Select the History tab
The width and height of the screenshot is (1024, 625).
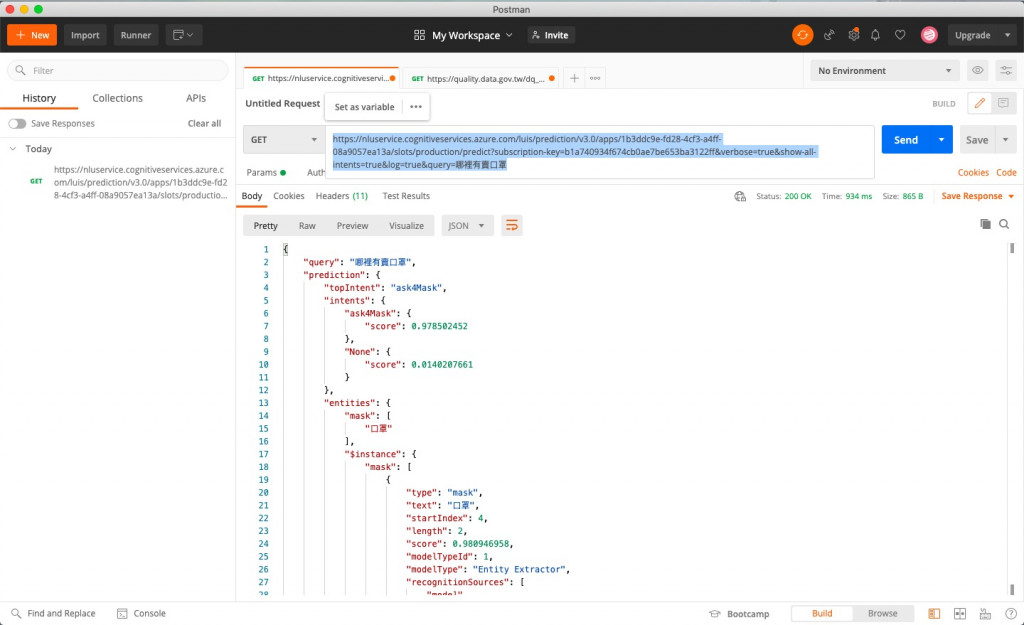click(39, 98)
